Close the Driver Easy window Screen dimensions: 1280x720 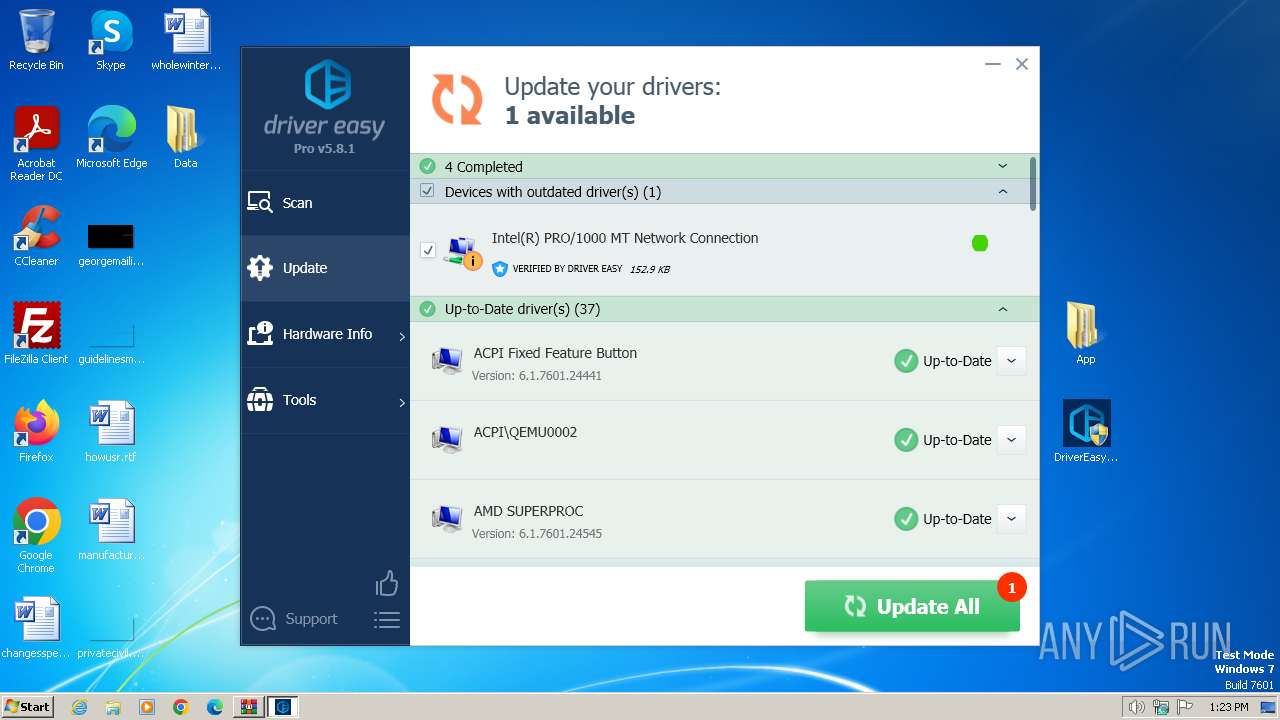(x=1022, y=64)
